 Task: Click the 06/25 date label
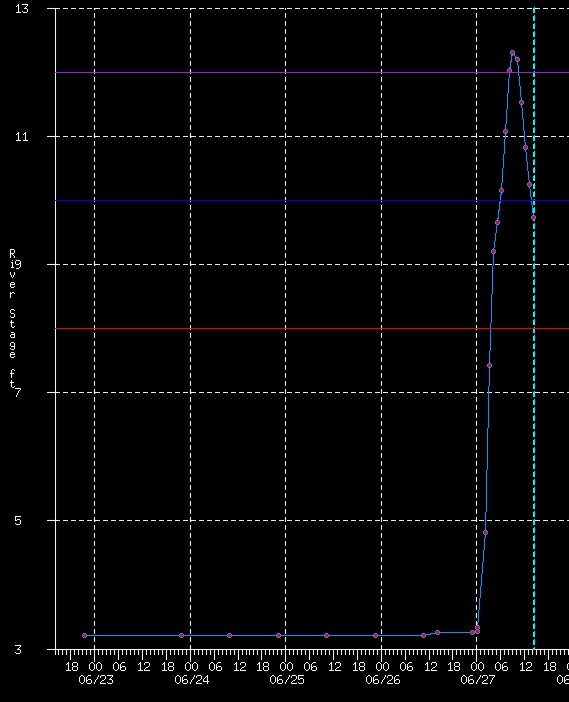287,680
